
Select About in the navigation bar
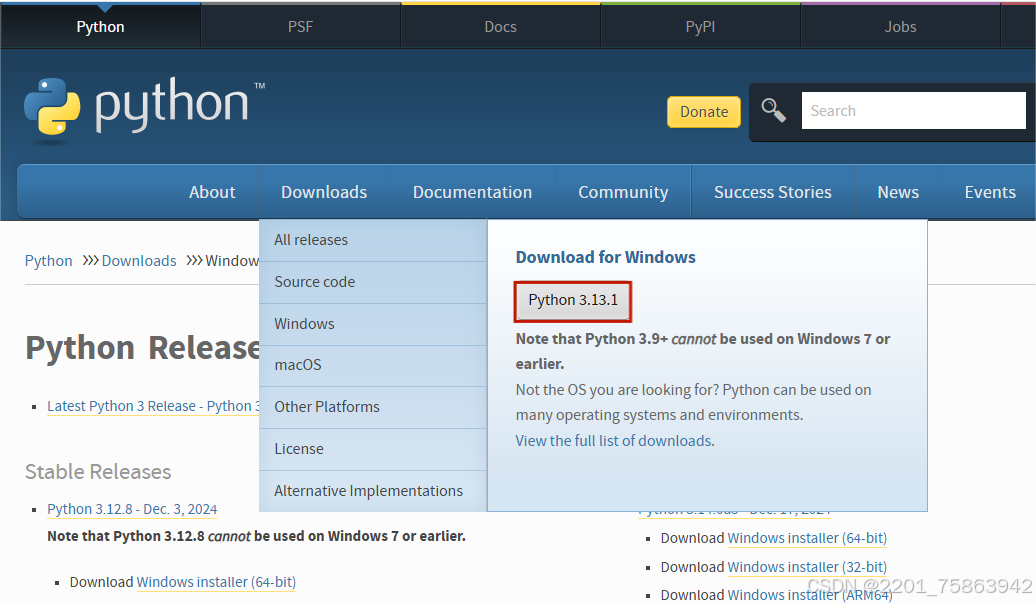click(212, 191)
